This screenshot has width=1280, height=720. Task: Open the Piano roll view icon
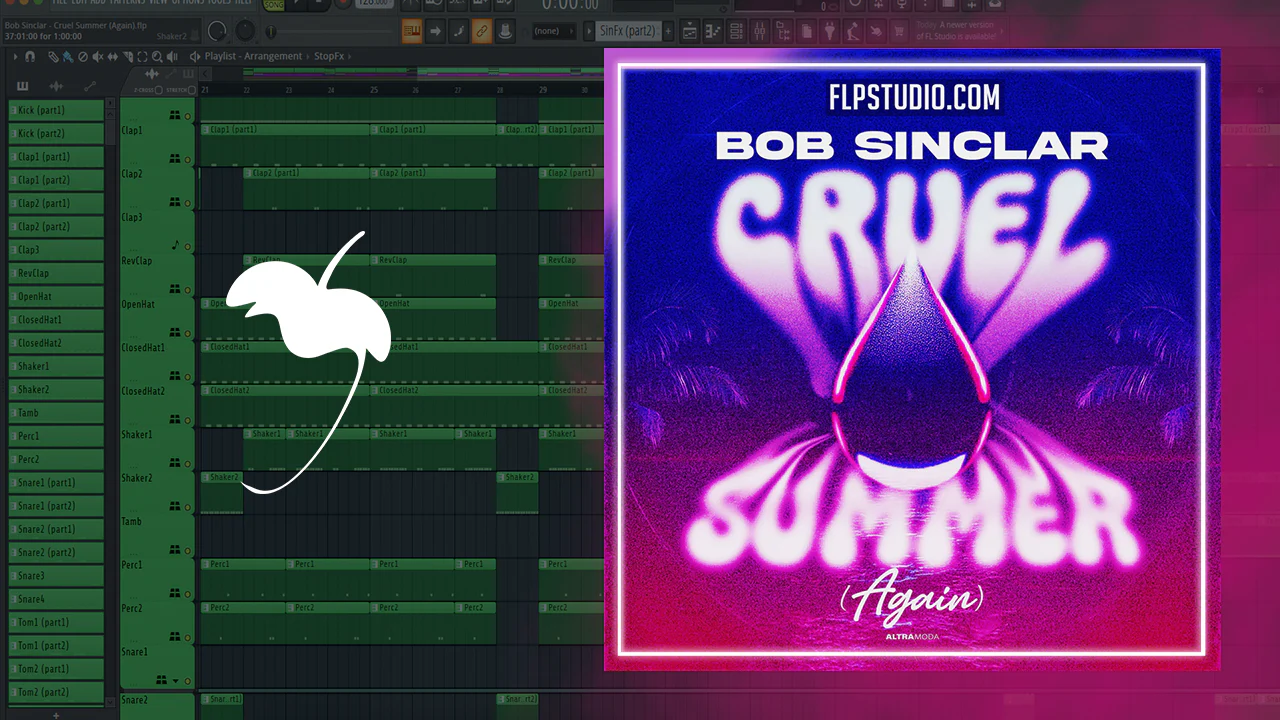coord(712,31)
